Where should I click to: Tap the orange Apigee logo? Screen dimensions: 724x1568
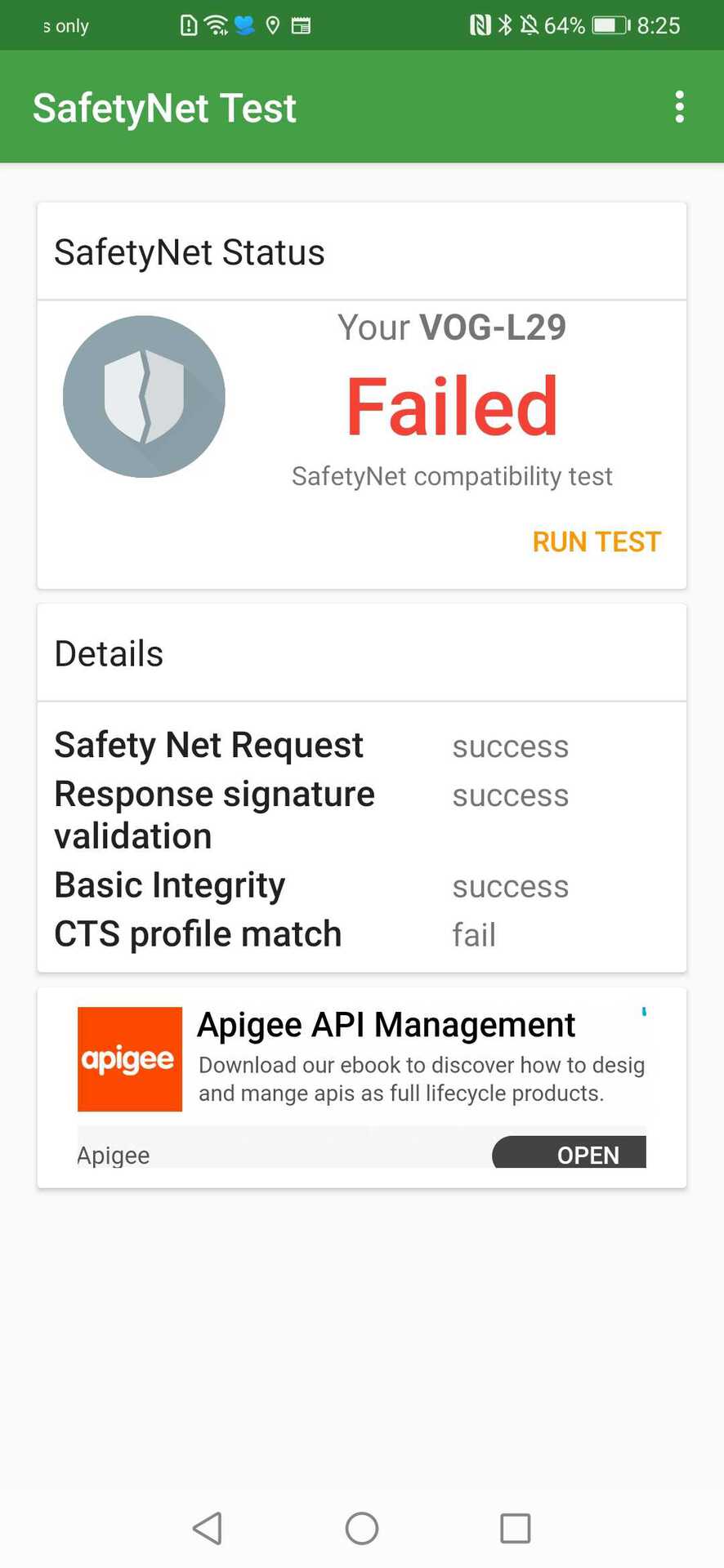pos(130,1058)
